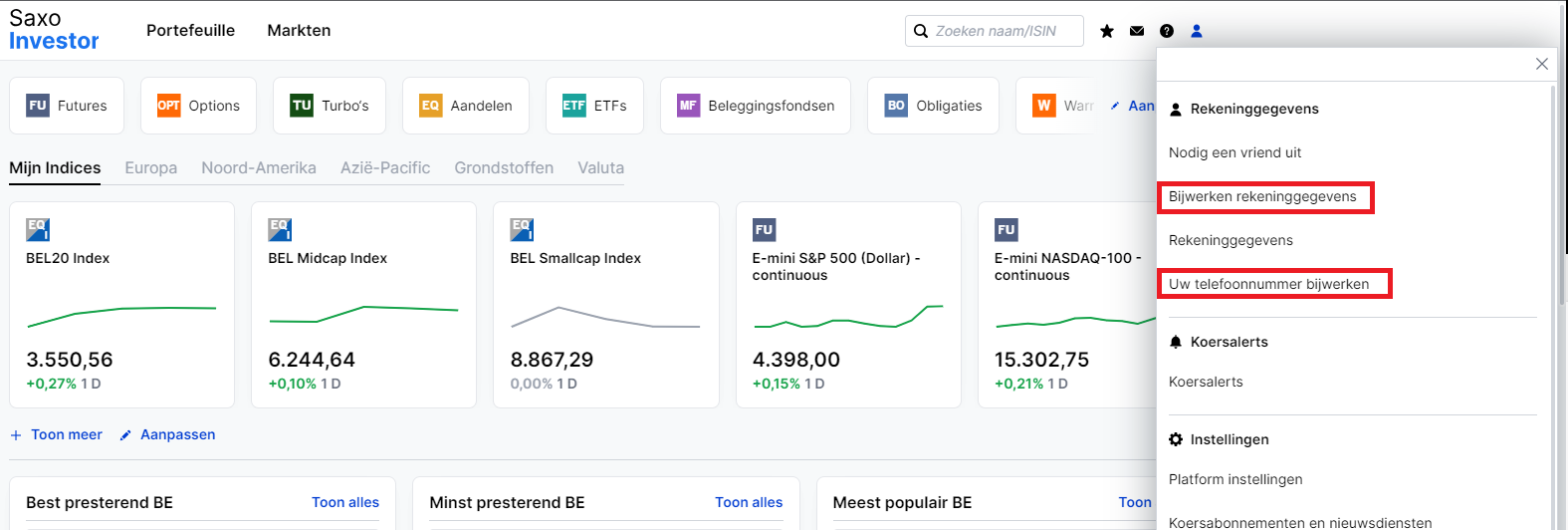Close the account side panel
Viewport: 1568px width, 530px height.
point(1542,64)
